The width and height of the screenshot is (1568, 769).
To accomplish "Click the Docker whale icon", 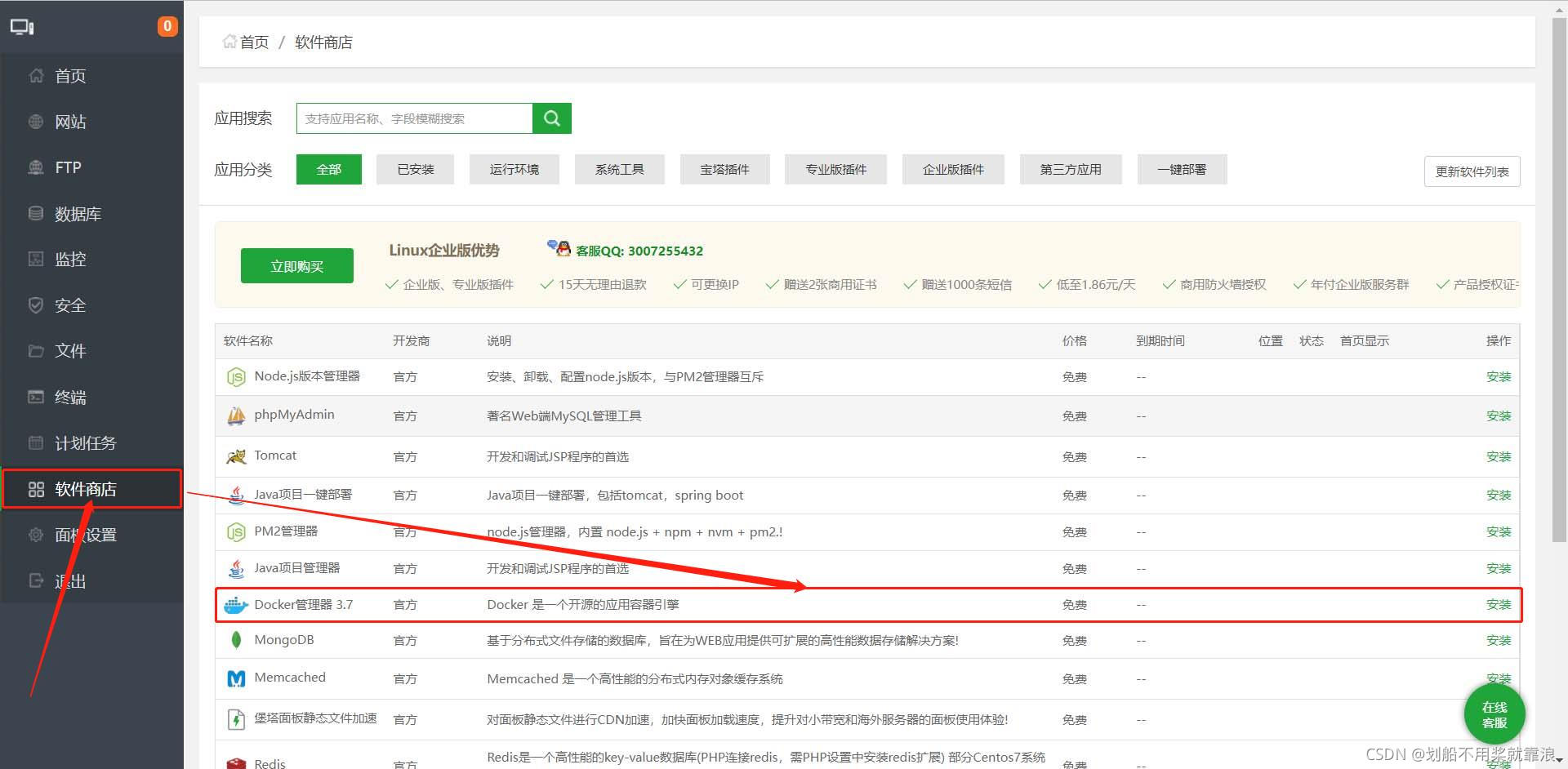I will pyautogui.click(x=236, y=605).
